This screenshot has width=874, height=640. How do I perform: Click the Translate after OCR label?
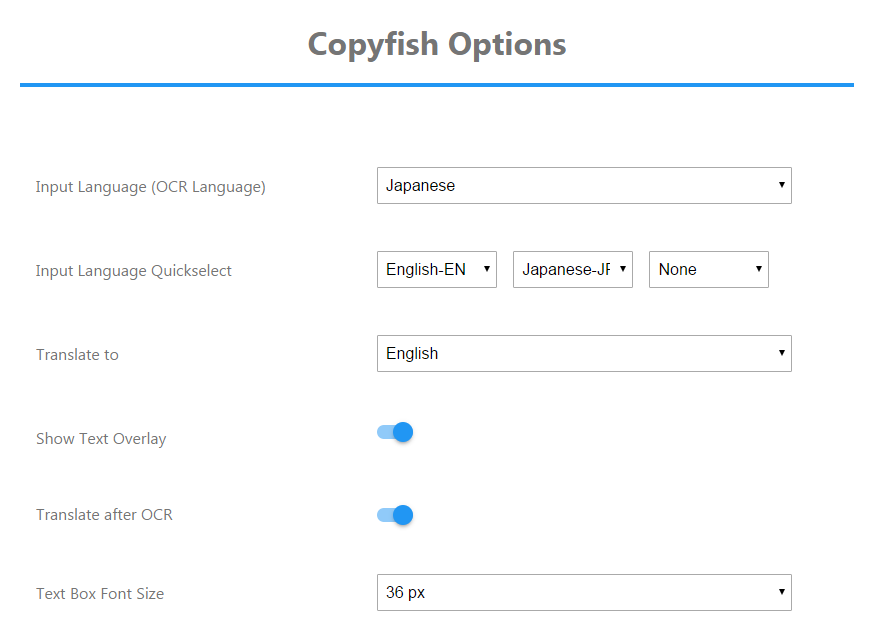[x=104, y=515]
